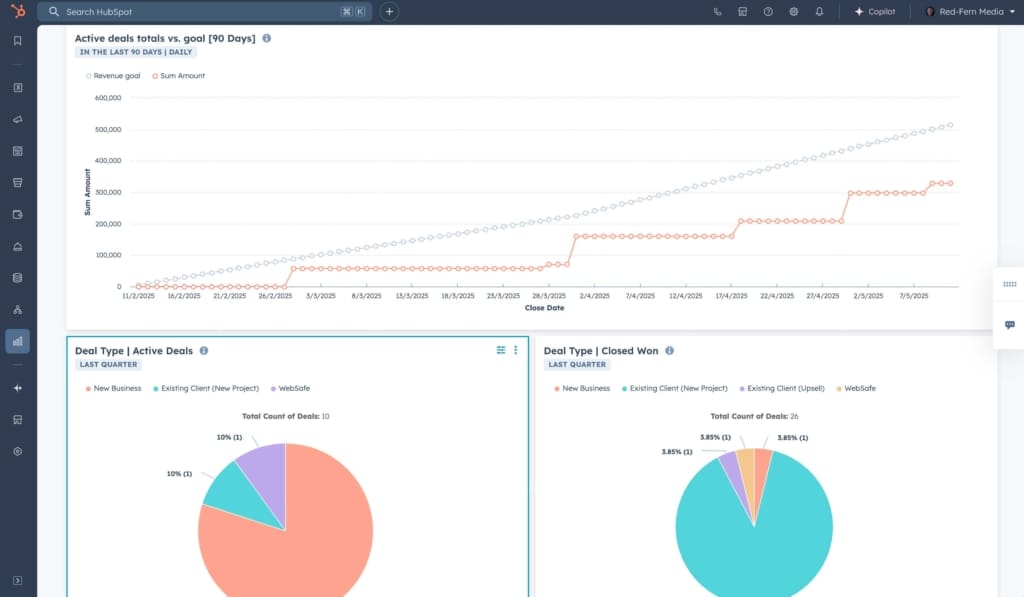Screen dimensions: 1024x597
Task: Click Total Count of Deals: 26 text
Action: 754,416
